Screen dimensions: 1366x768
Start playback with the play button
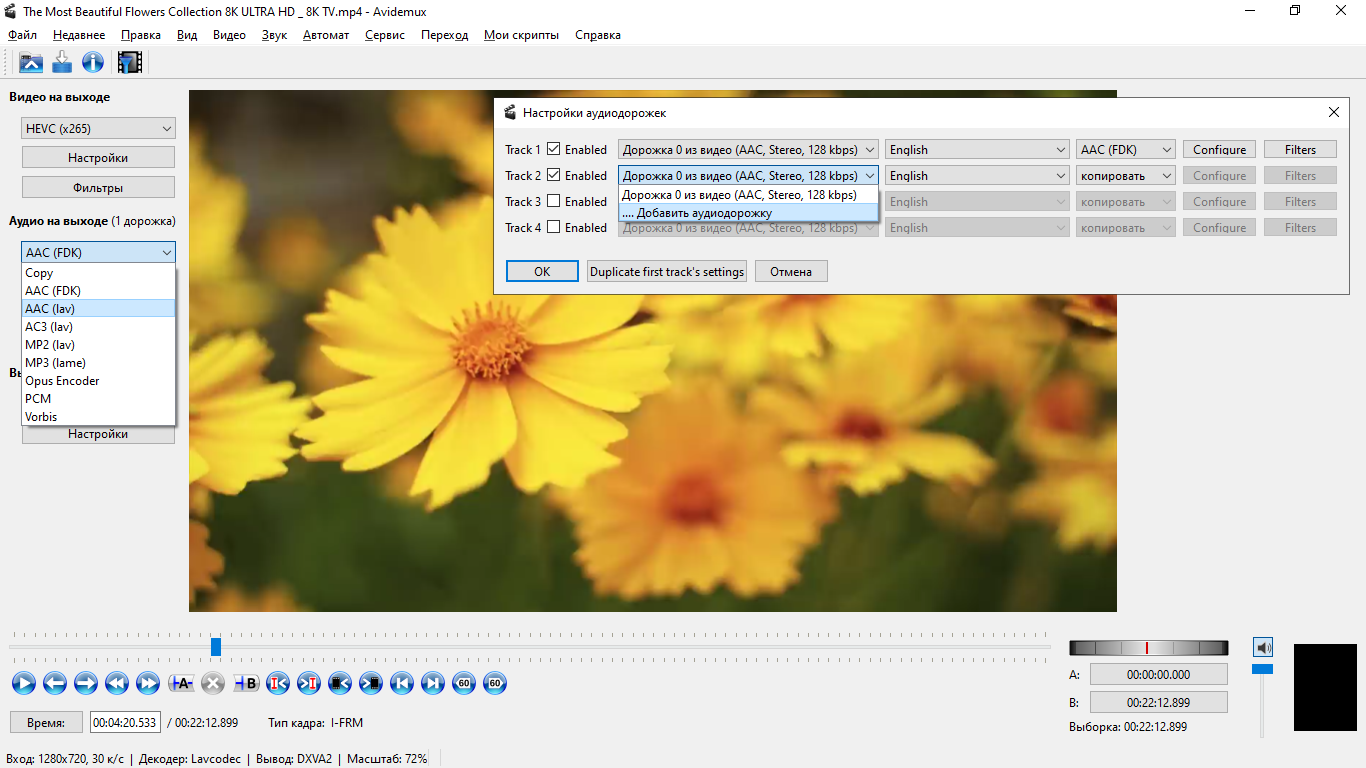(24, 683)
